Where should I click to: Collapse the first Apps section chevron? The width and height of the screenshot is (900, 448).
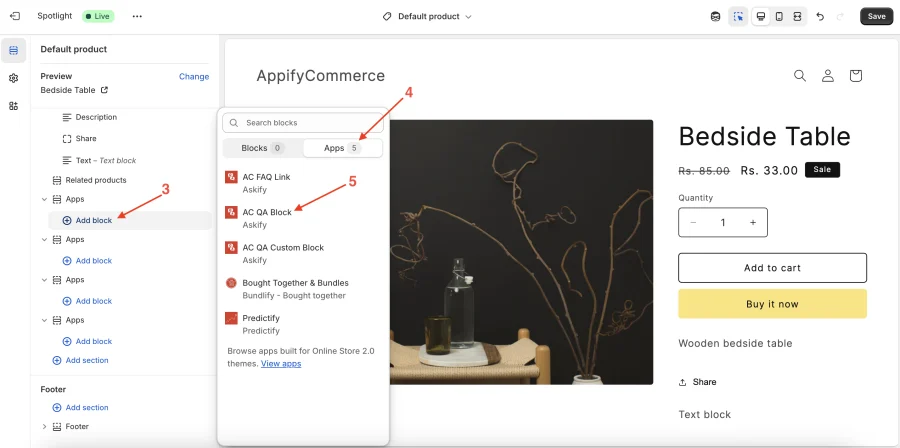pos(44,200)
